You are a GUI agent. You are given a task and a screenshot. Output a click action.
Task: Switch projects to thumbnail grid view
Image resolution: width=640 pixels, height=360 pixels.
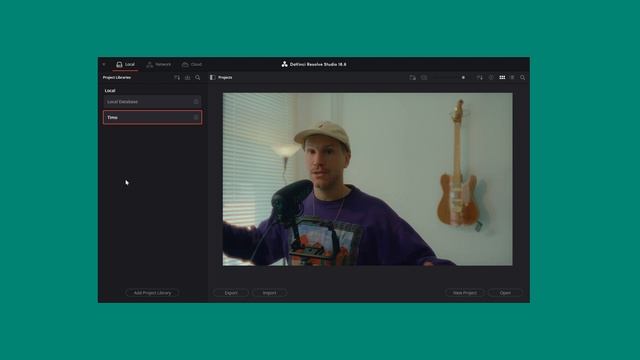coord(502,78)
